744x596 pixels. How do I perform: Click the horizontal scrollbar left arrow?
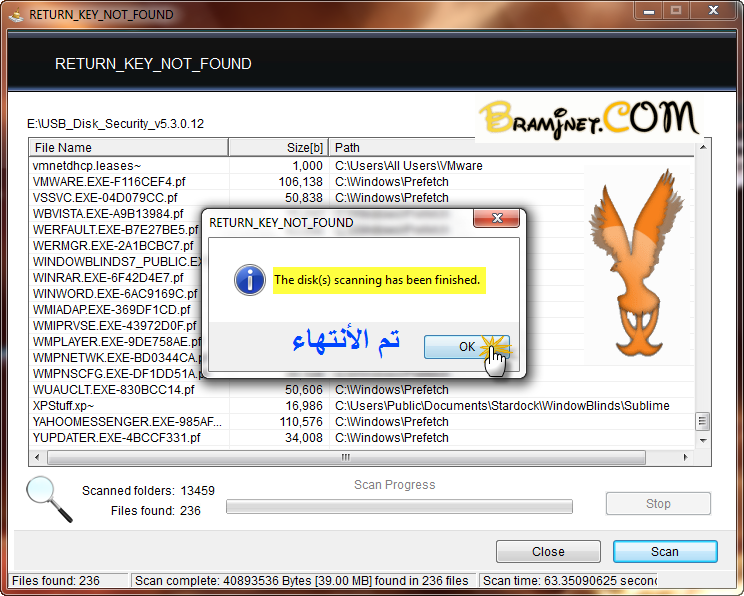click(37, 457)
